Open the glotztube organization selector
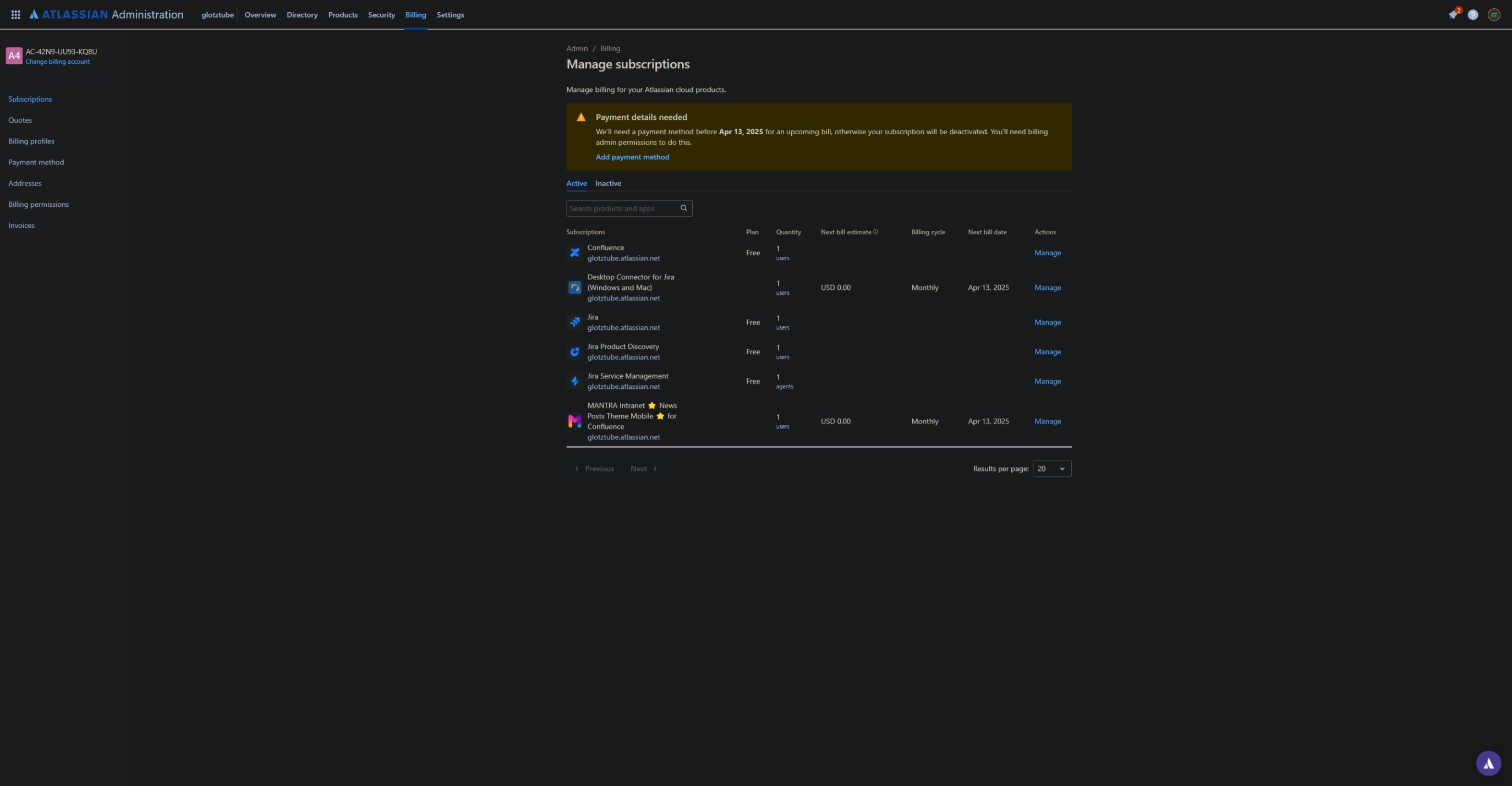Screen dimensions: 1512x786 (x=218, y=15)
